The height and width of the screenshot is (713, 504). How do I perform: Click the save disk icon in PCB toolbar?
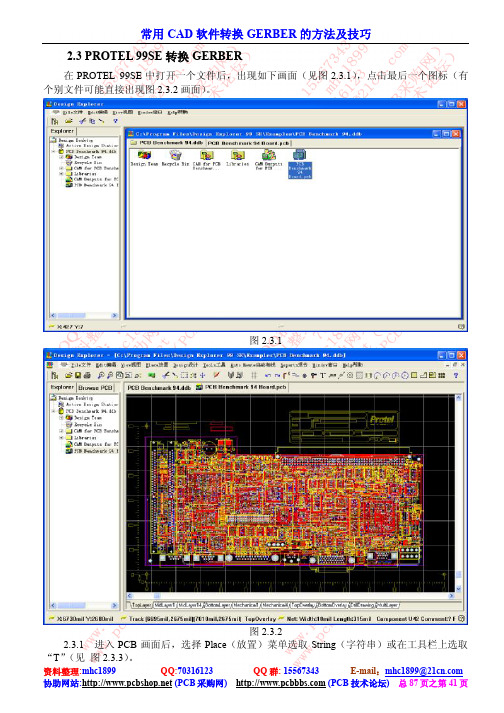78,375
